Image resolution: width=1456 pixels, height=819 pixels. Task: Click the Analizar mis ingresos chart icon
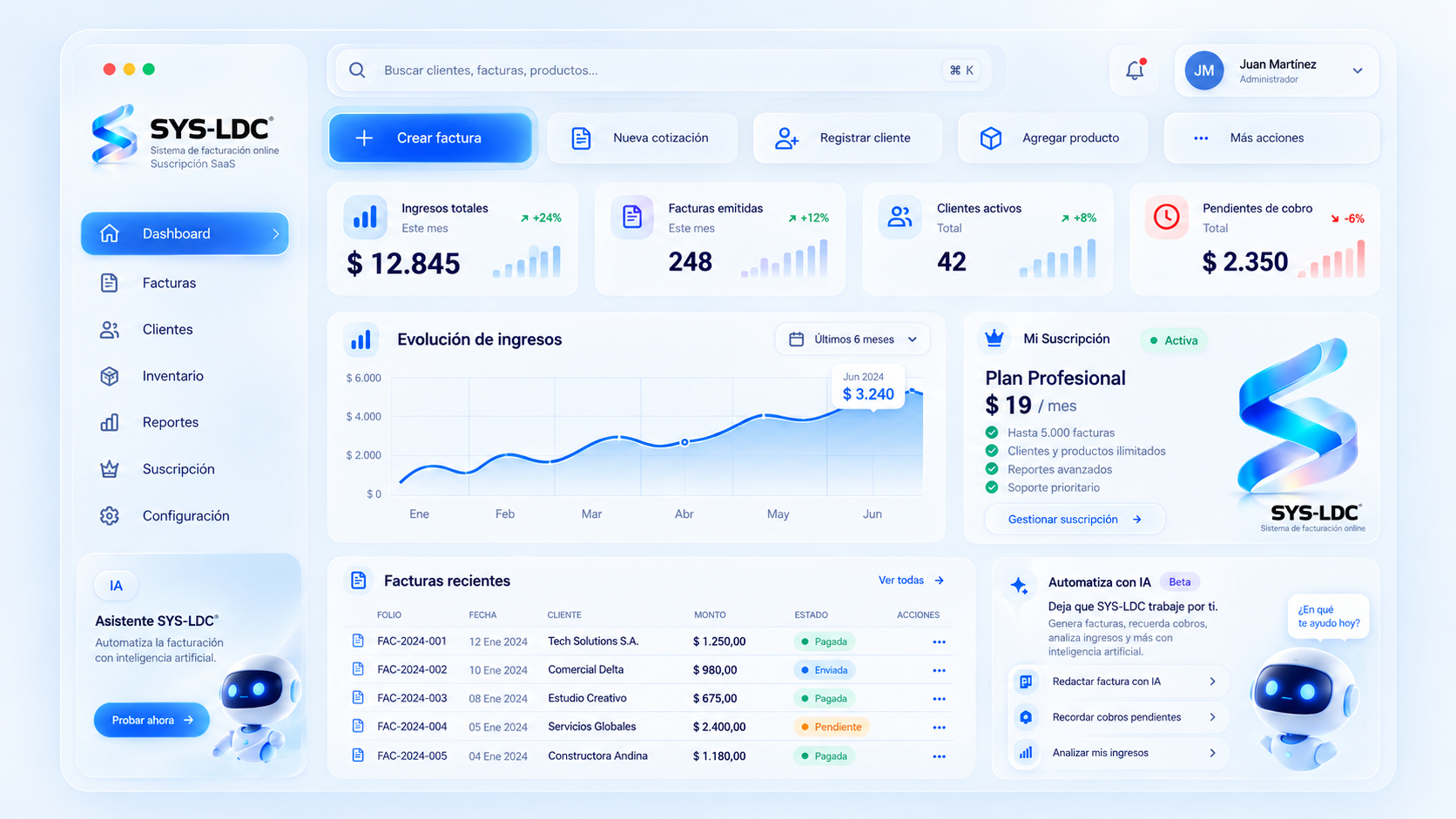pos(1026,753)
